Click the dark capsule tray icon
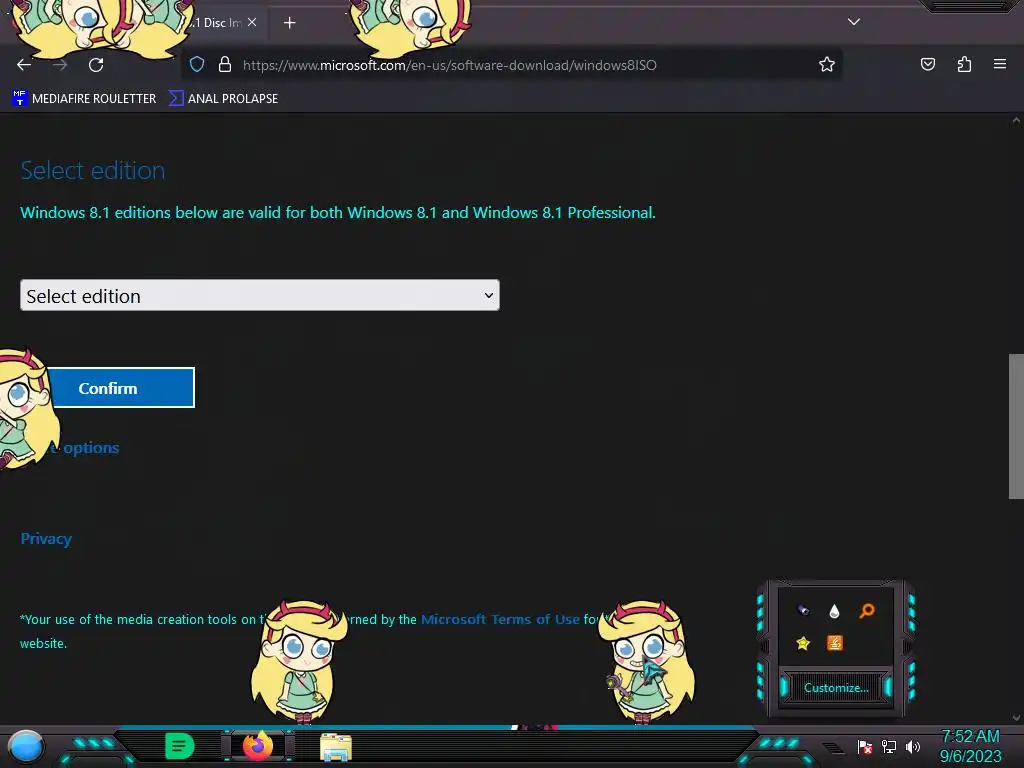Image resolution: width=1024 pixels, height=768 pixels. (x=803, y=611)
